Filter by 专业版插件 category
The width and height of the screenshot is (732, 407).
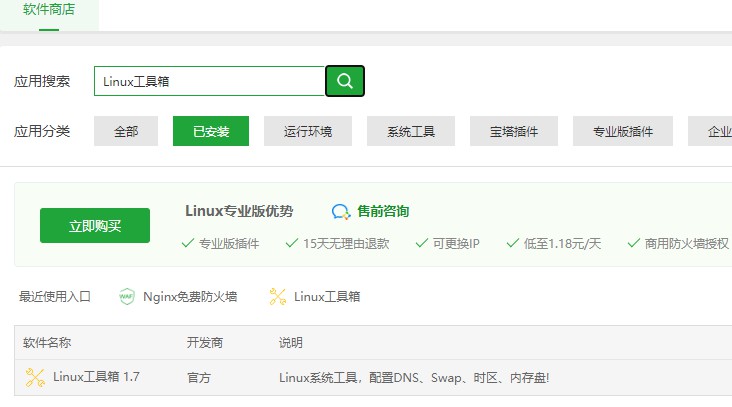(x=623, y=131)
